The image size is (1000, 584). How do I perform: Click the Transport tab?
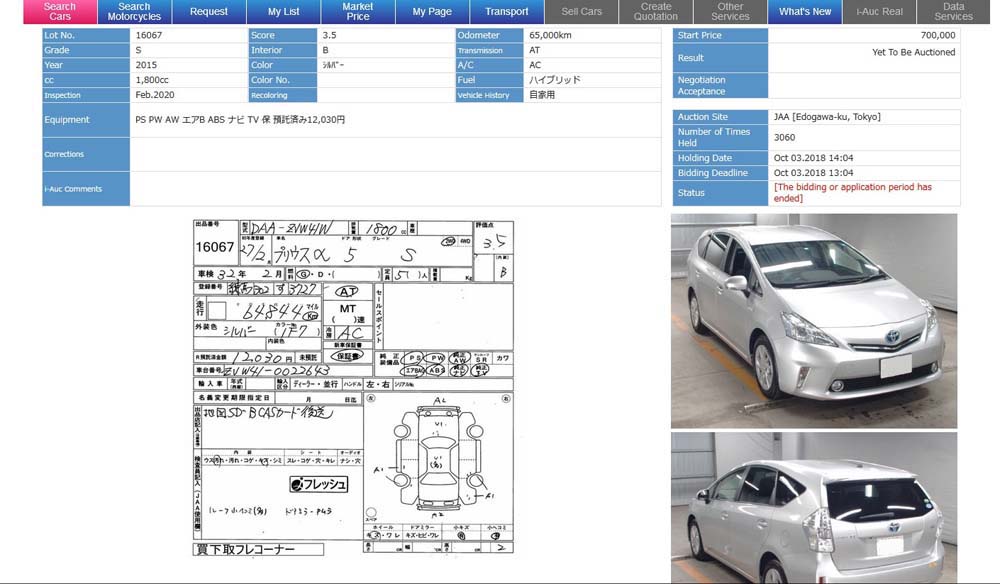click(x=507, y=11)
